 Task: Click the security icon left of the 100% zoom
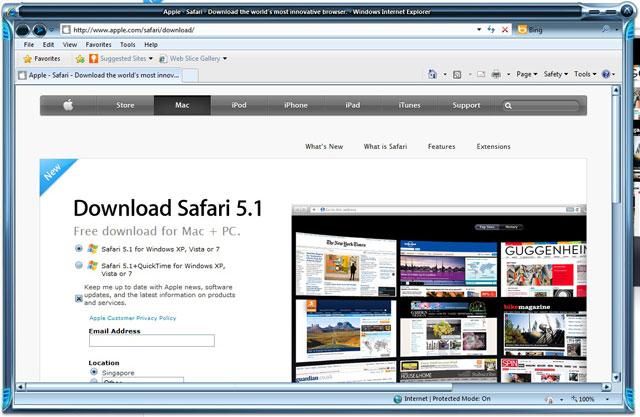[x=550, y=399]
